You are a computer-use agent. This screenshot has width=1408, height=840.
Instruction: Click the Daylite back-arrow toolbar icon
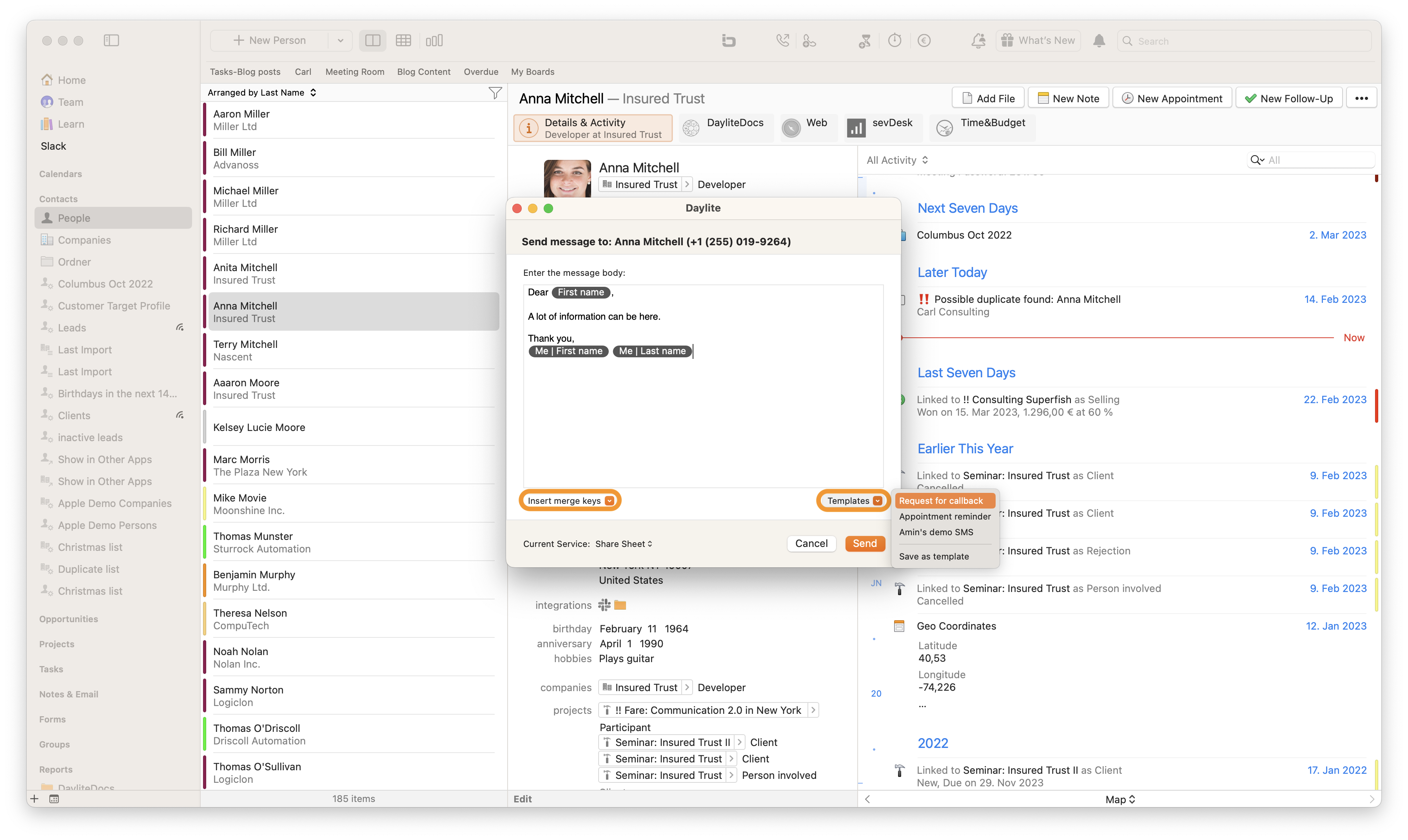click(x=728, y=40)
